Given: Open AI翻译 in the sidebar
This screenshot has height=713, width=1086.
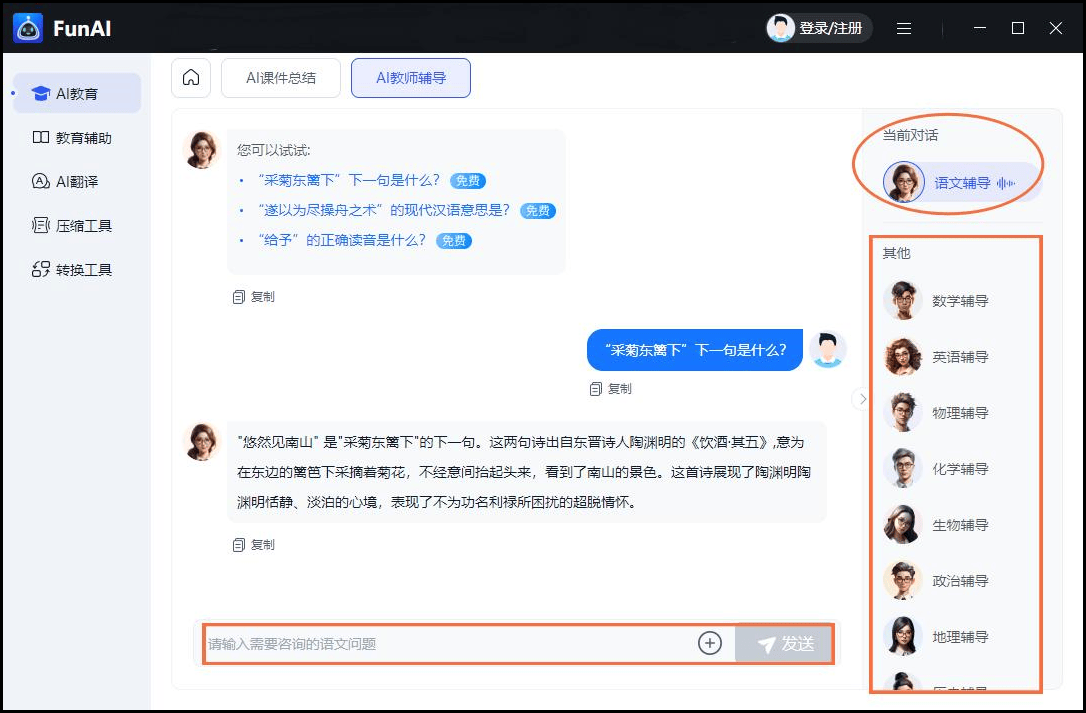Looking at the screenshot, I should [x=77, y=181].
